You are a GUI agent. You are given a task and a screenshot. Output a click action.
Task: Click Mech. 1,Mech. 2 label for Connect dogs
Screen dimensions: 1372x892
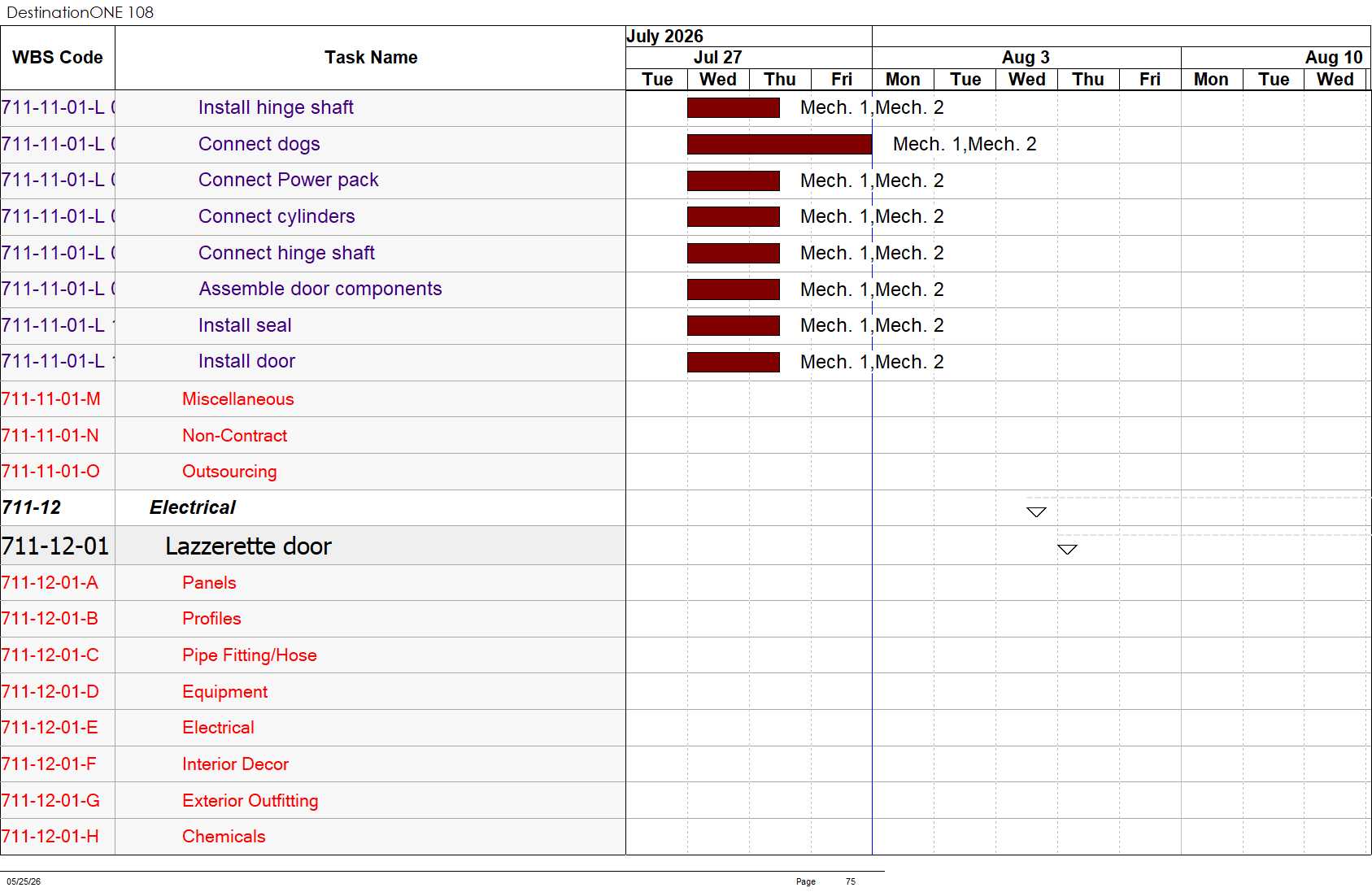tap(965, 144)
